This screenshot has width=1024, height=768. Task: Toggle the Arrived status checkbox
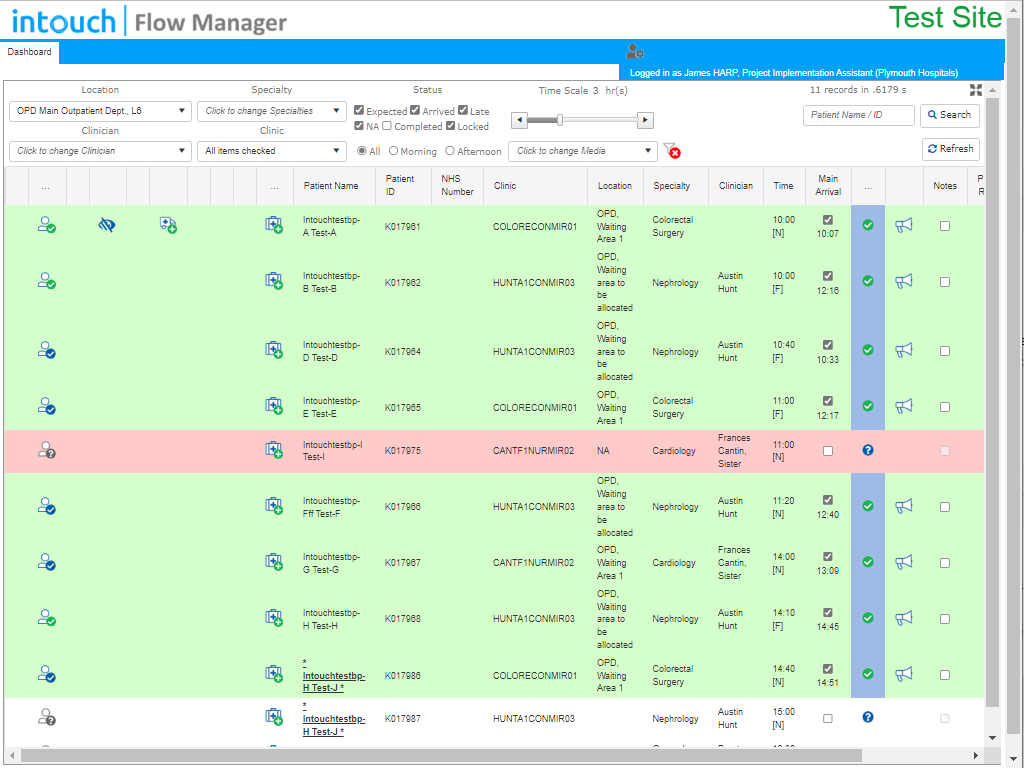[415, 110]
